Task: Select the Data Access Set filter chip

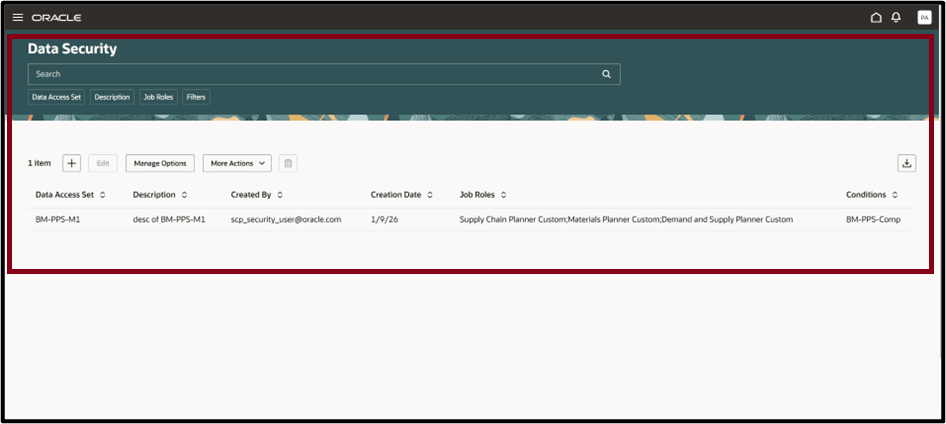Action: click(57, 97)
